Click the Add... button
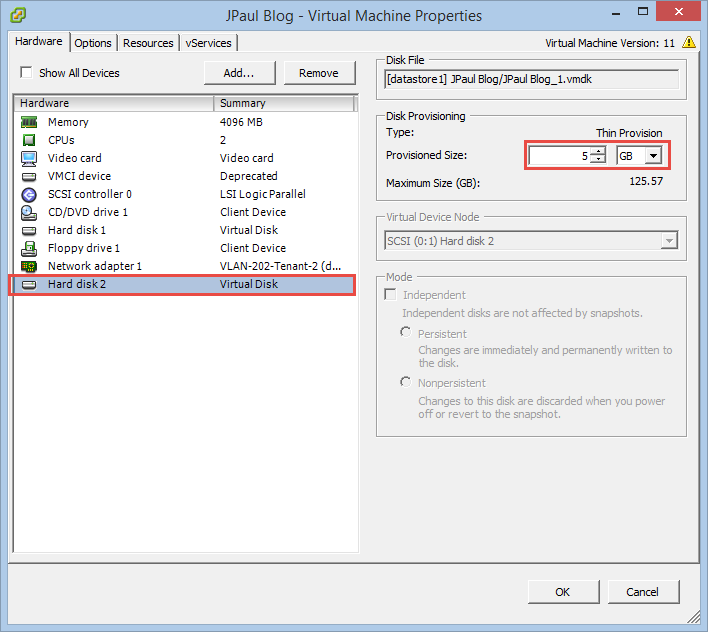708x632 pixels. click(x=239, y=73)
